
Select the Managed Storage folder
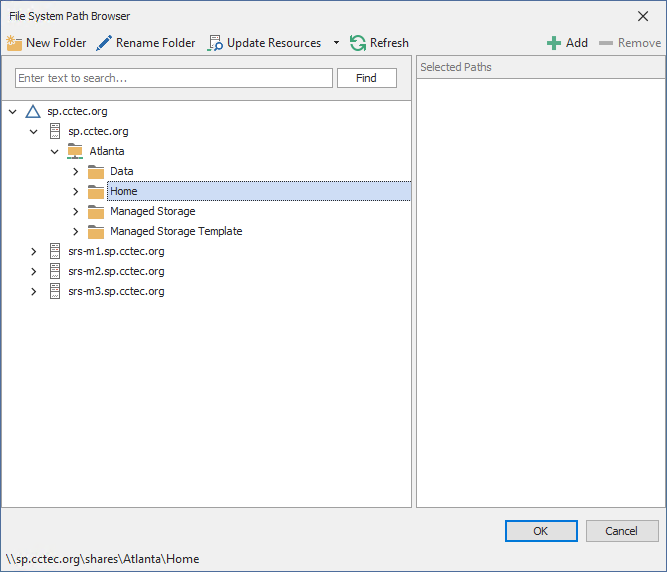152,211
